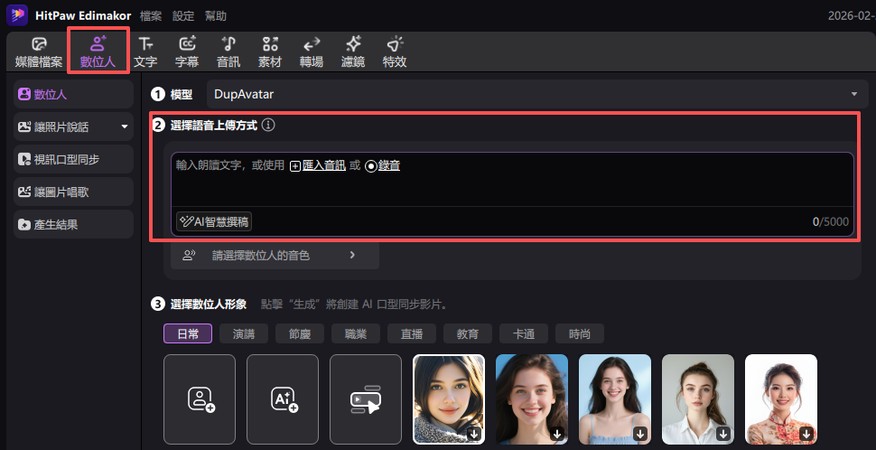Select the 職業 avatar category tab
876x450 pixels.
355,334
